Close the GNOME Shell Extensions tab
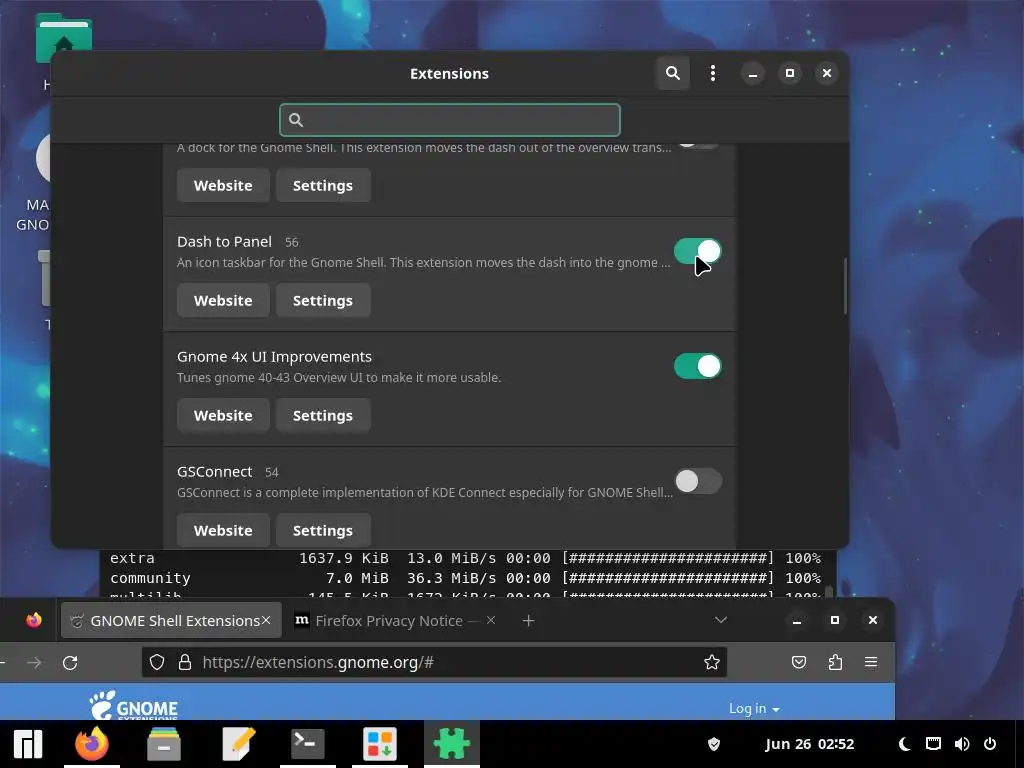The image size is (1024, 768). pyautogui.click(x=266, y=620)
